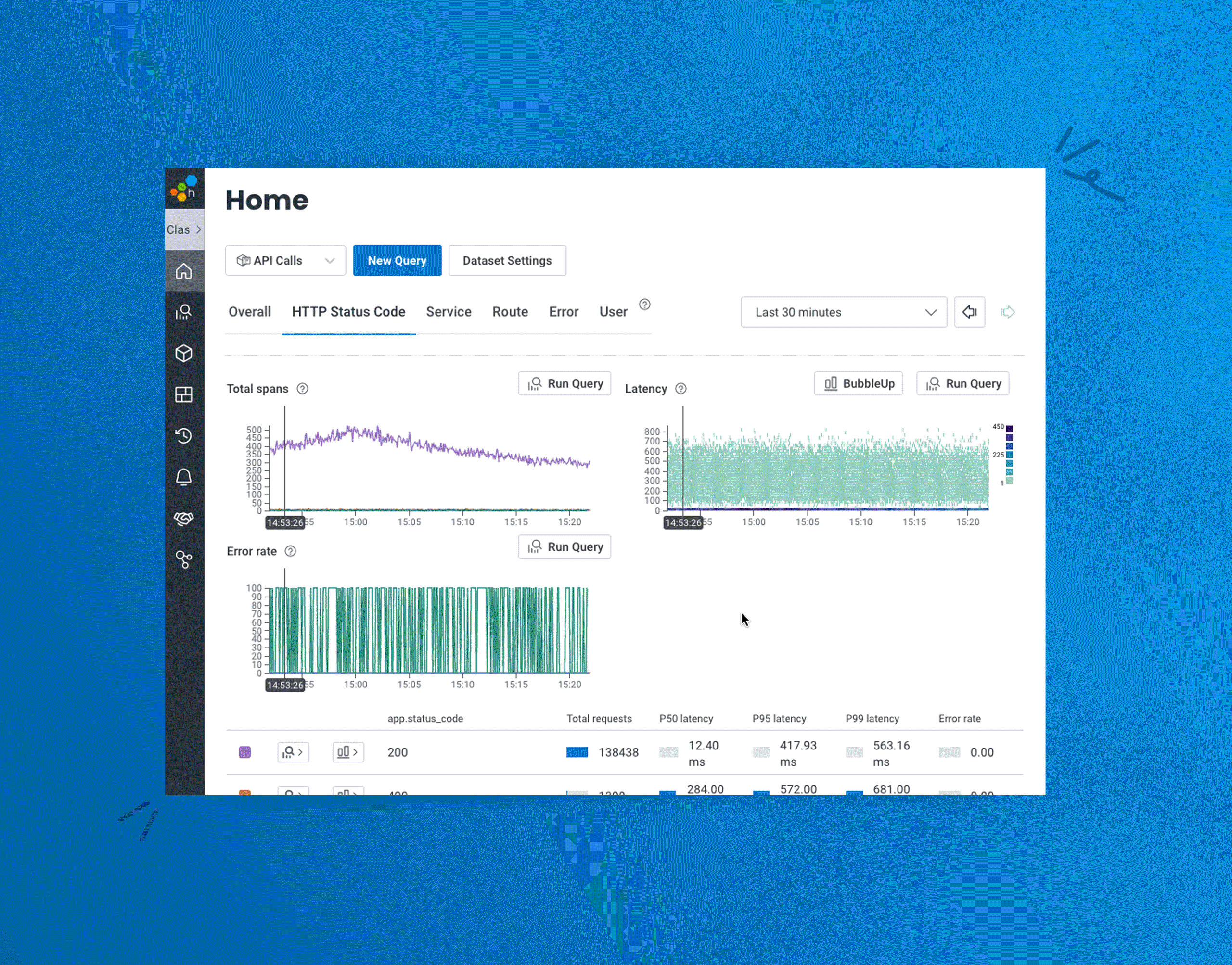Expand the 200 status code row details
1232x965 pixels.
pos(291,752)
